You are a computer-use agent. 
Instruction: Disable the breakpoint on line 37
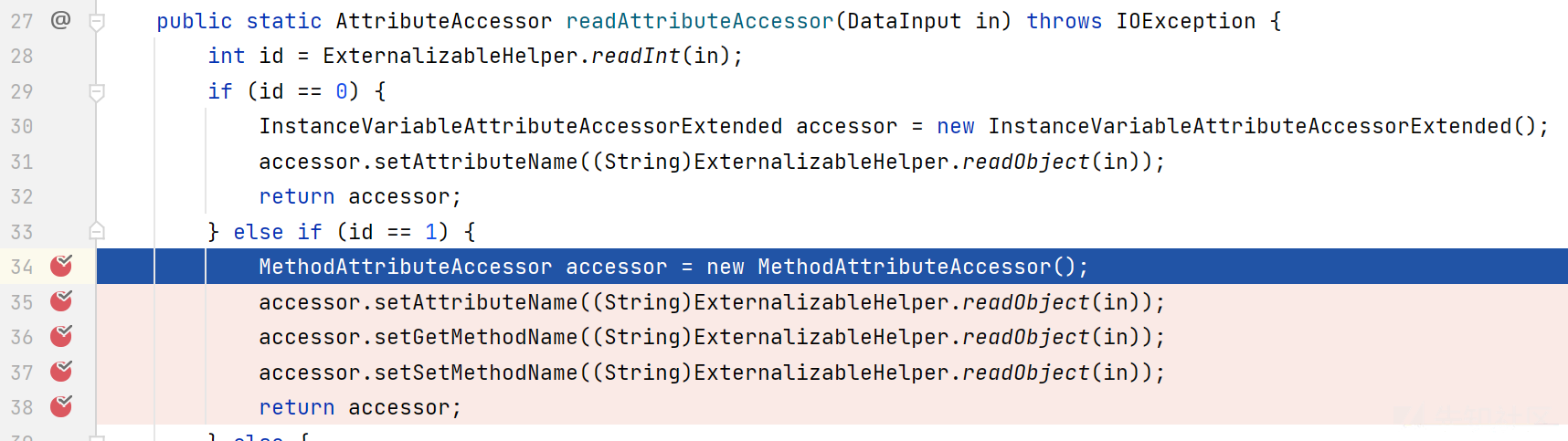tap(61, 372)
